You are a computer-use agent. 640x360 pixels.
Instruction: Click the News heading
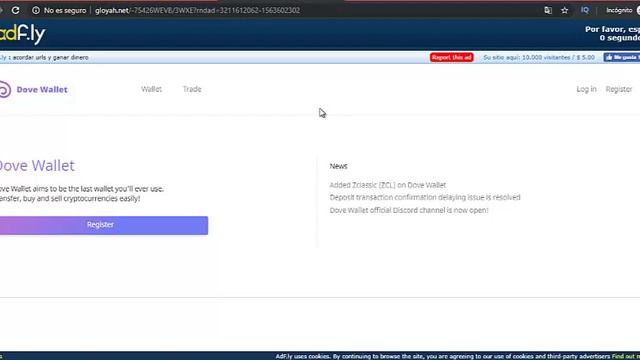(x=338, y=166)
